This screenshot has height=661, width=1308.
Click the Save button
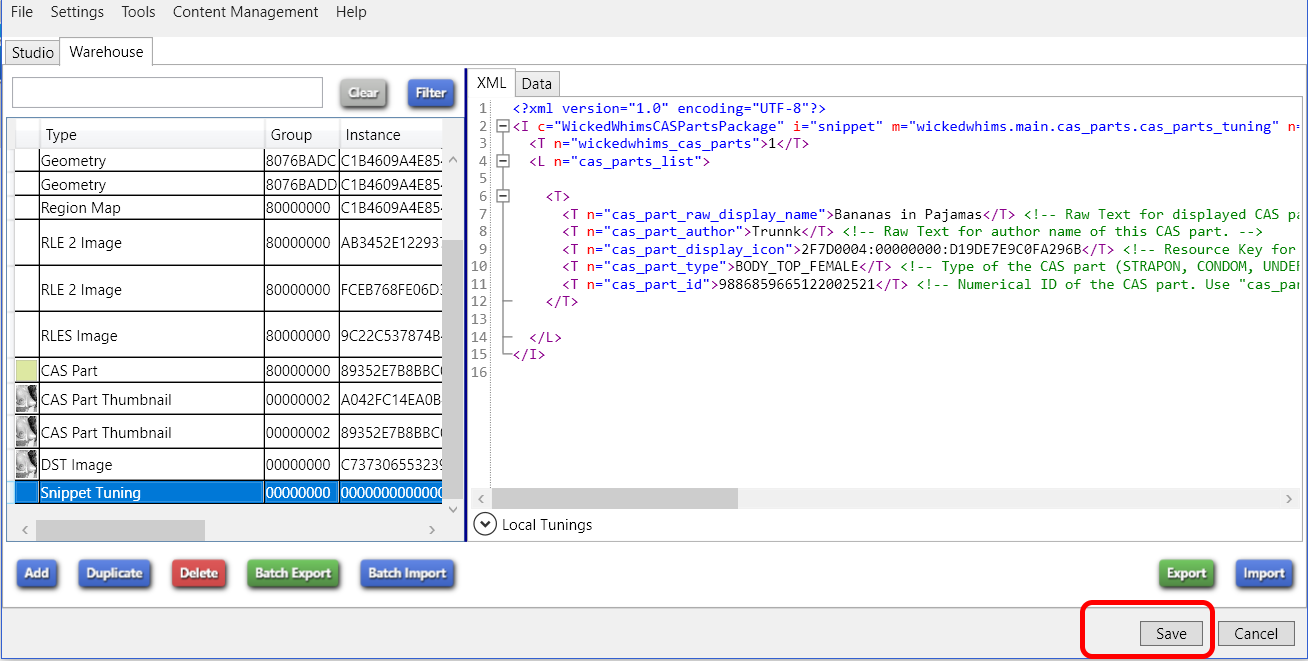point(1171,633)
